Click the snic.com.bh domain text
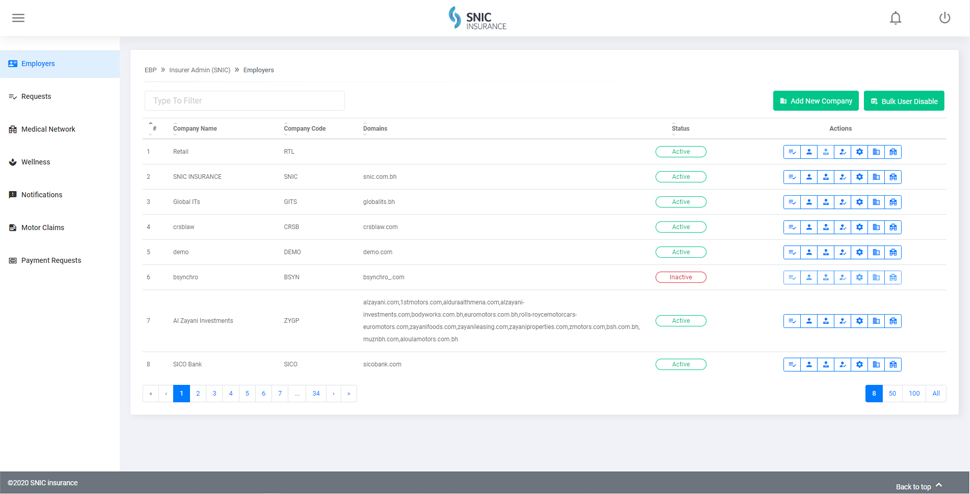Image resolution: width=970 pixels, height=494 pixels. (x=380, y=177)
